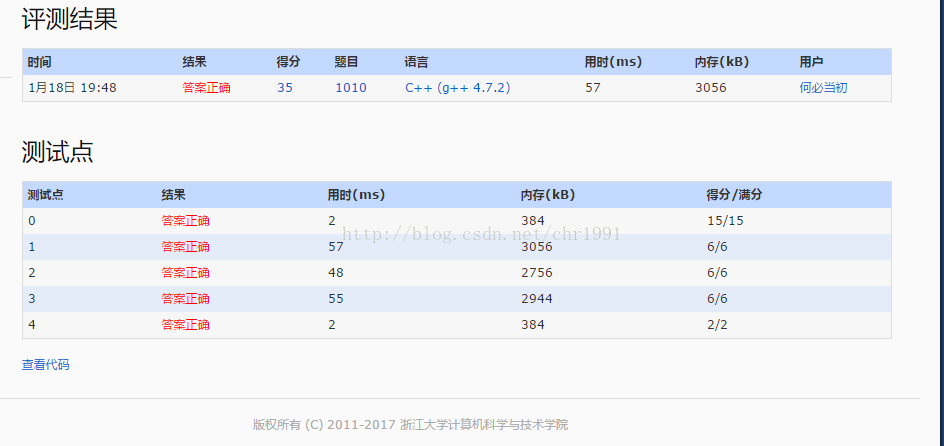Select the submission time 1月18日 19:48
The width and height of the screenshot is (944, 446).
pyautogui.click(x=72, y=88)
